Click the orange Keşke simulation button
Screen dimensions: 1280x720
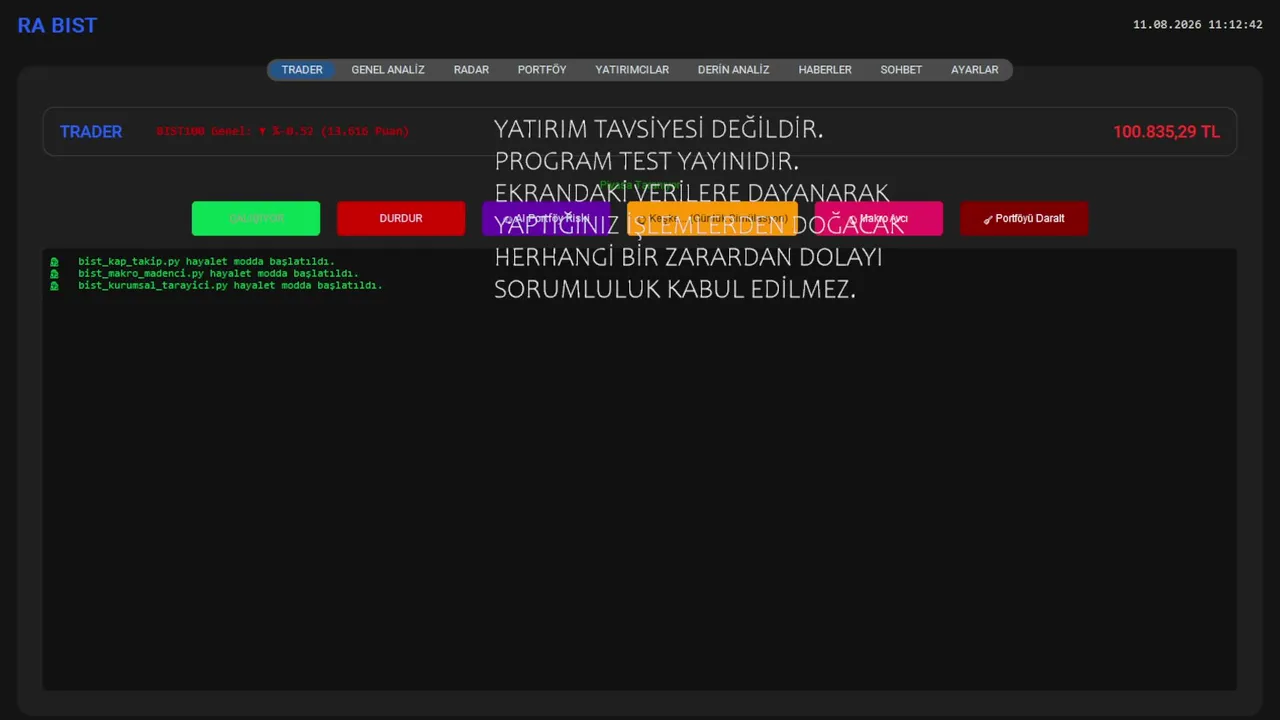[712, 218]
